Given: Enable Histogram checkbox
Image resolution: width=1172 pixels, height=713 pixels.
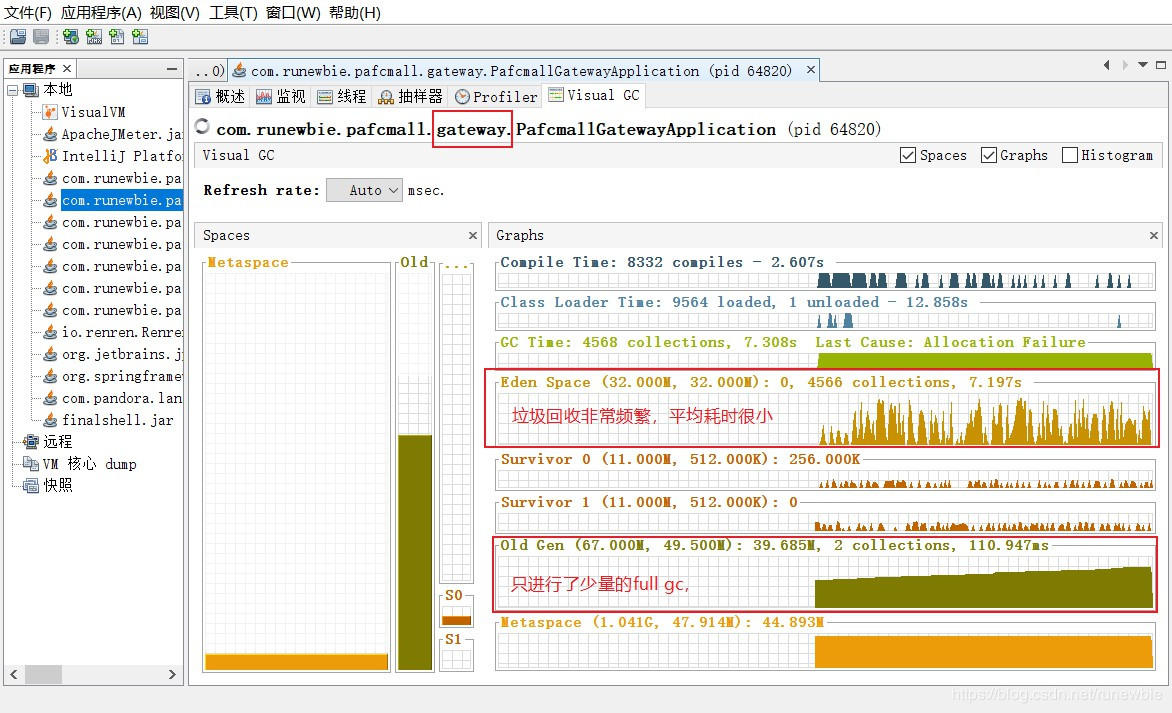Looking at the screenshot, I should (1070, 155).
